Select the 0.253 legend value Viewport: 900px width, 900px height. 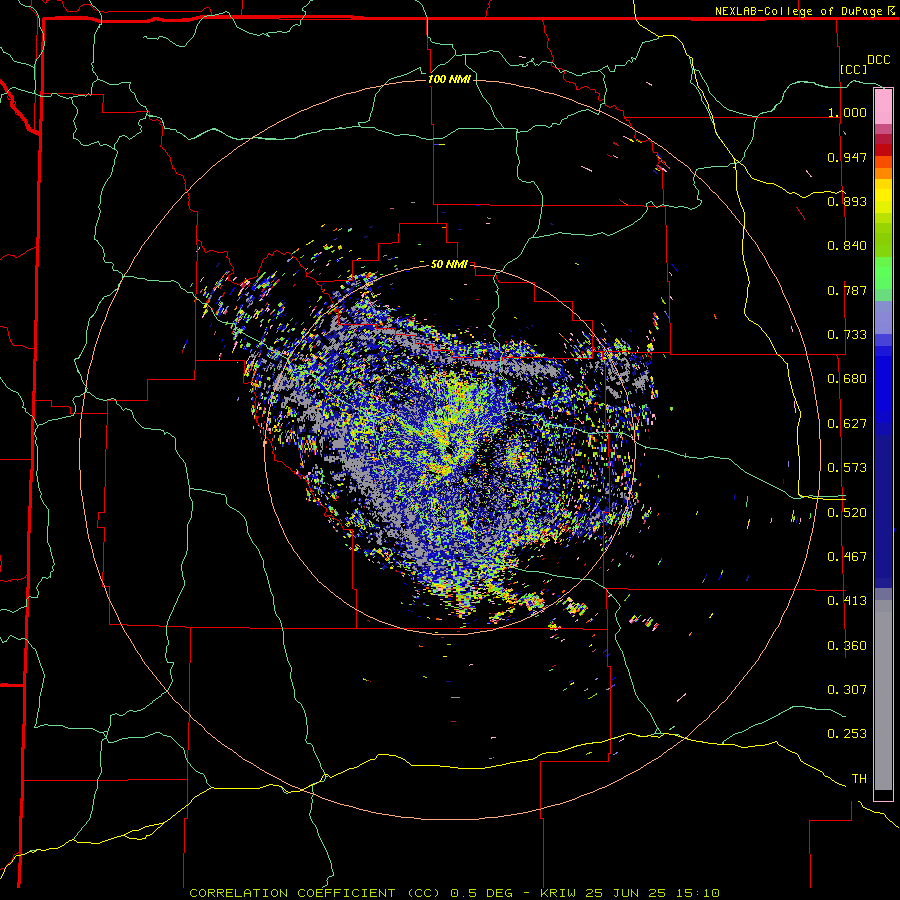[847, 734]
